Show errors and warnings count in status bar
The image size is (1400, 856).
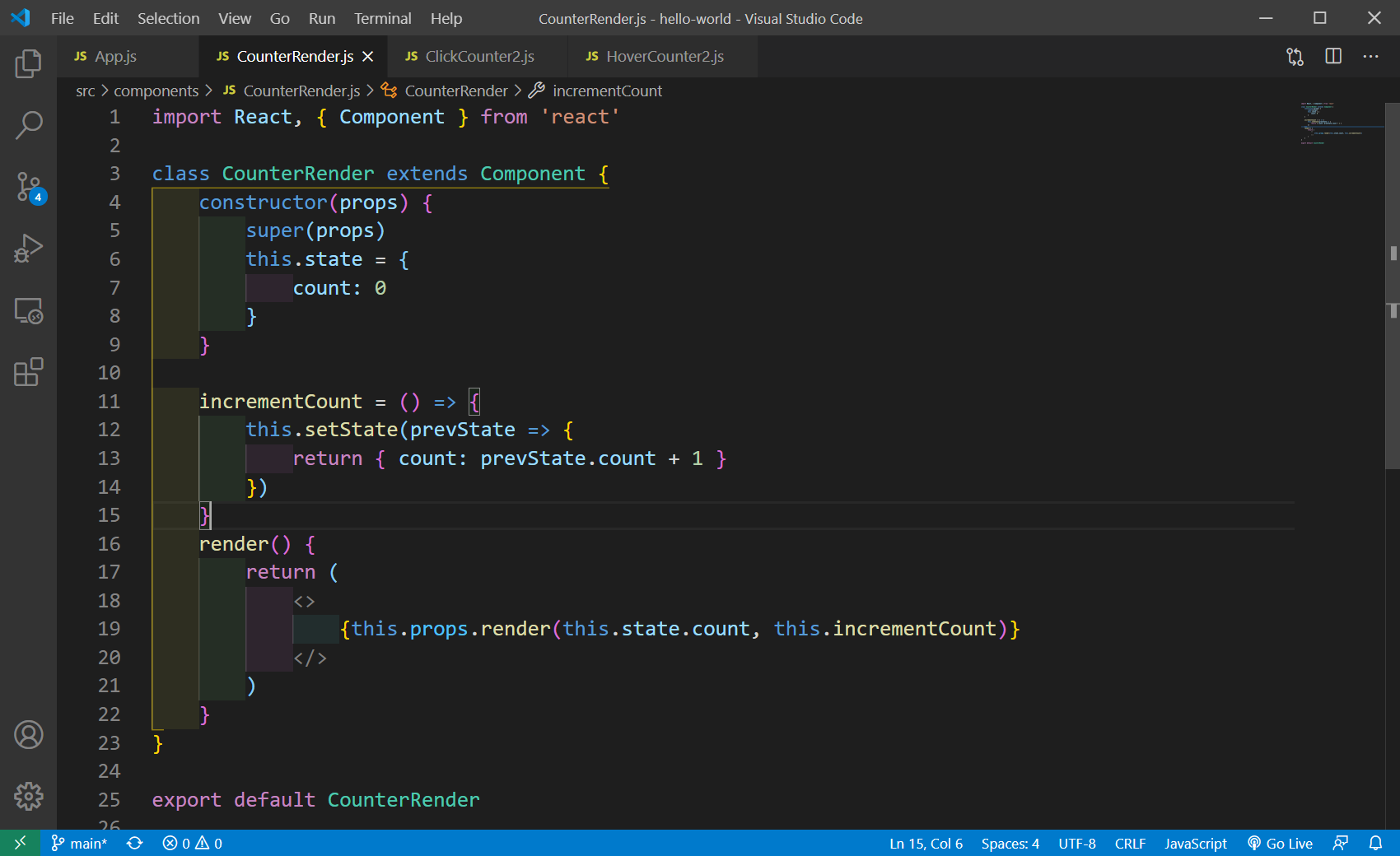click(x=193, y=843)
